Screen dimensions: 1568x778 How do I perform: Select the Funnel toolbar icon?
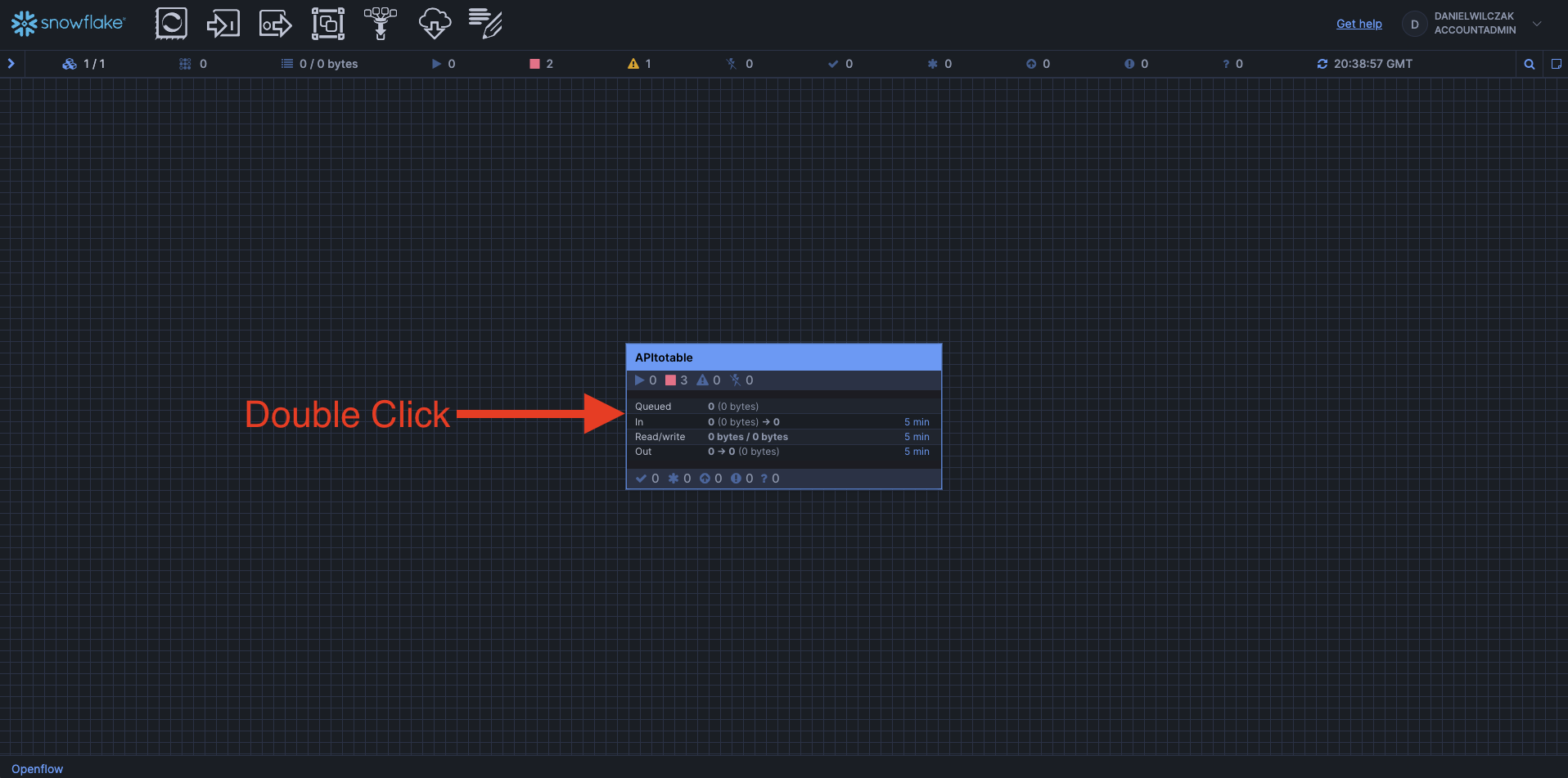380,24
